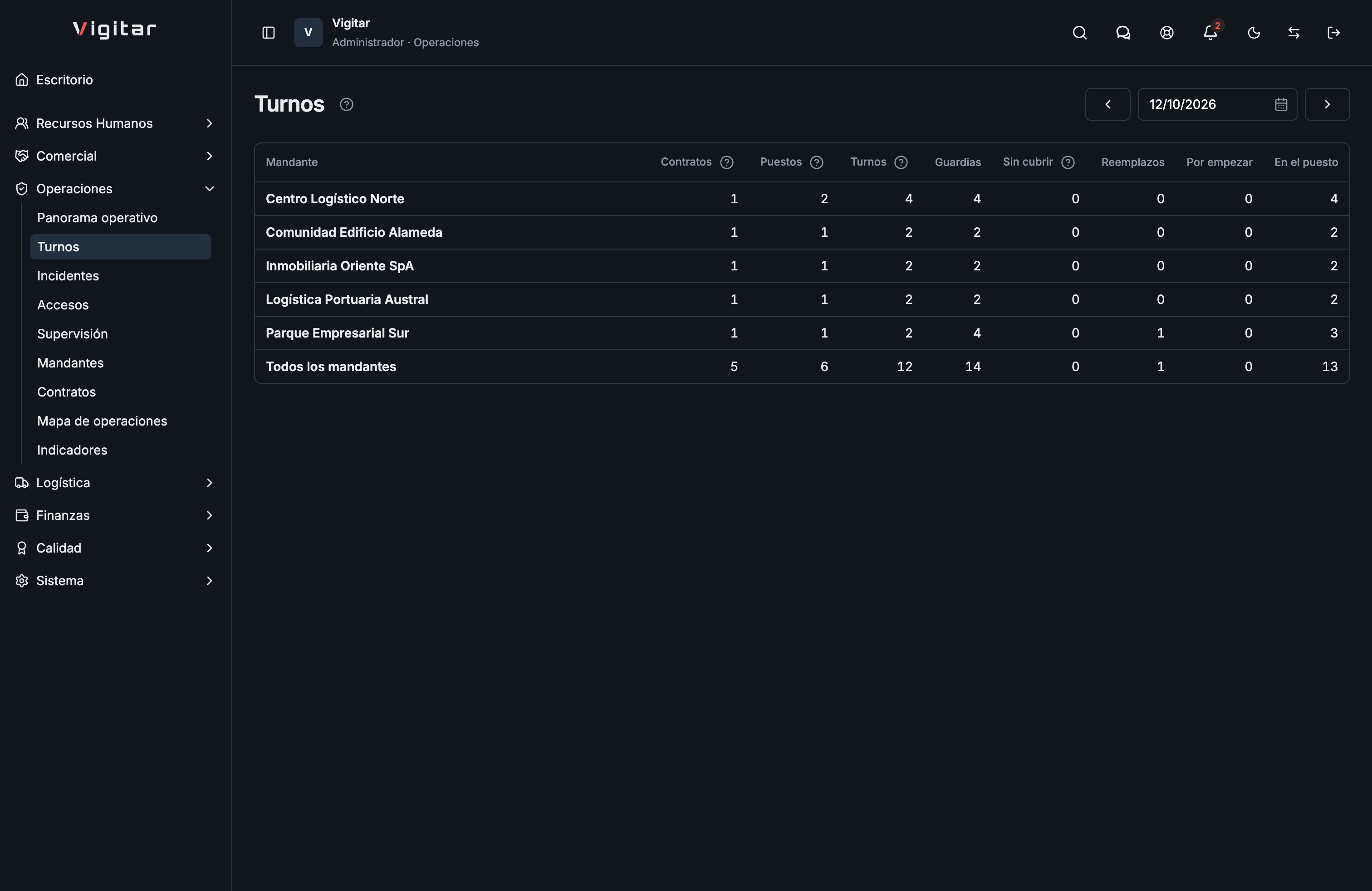
Task: Go to next day arrow button
Action: pos(1327,104)
